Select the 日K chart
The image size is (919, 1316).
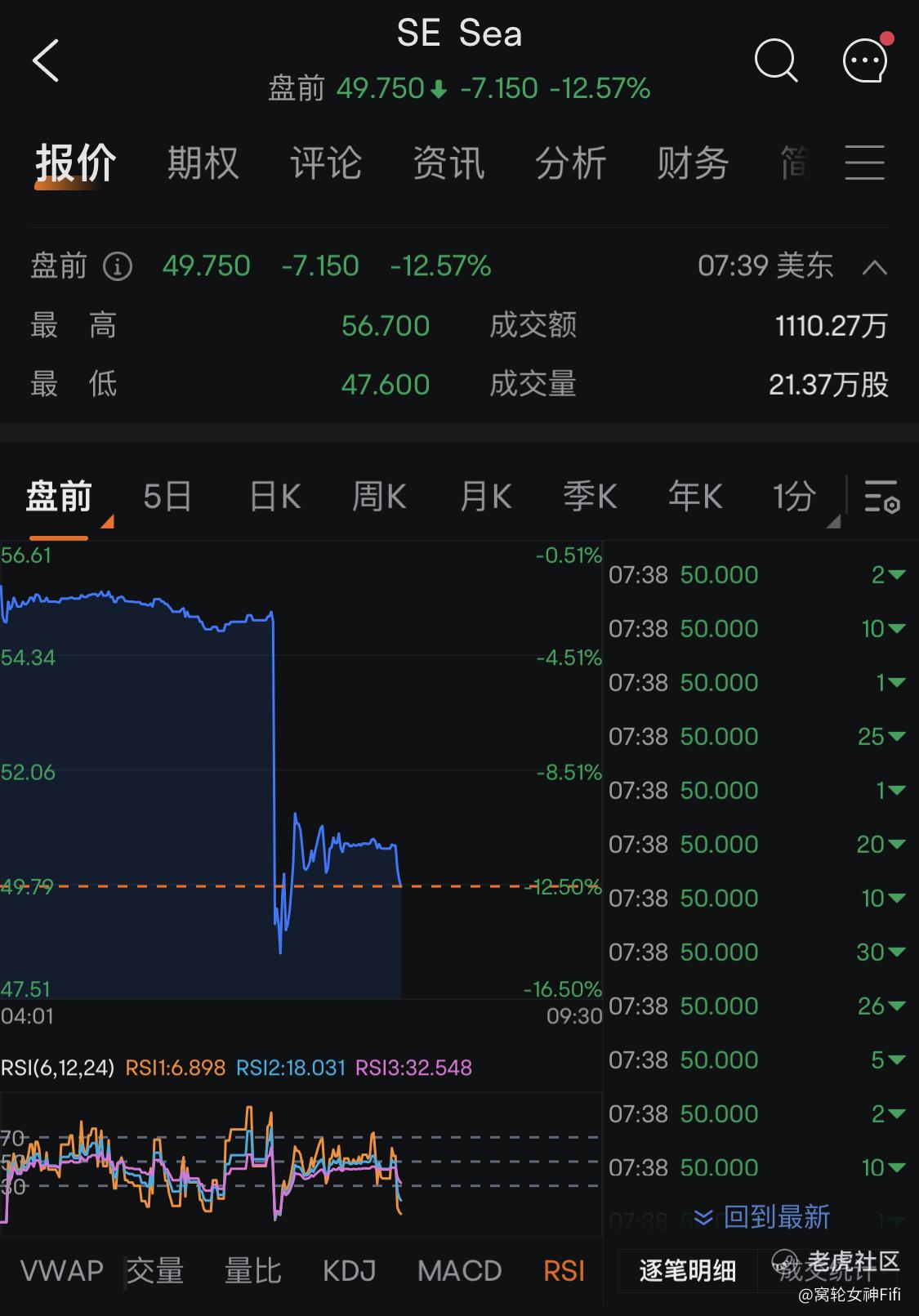275,496
